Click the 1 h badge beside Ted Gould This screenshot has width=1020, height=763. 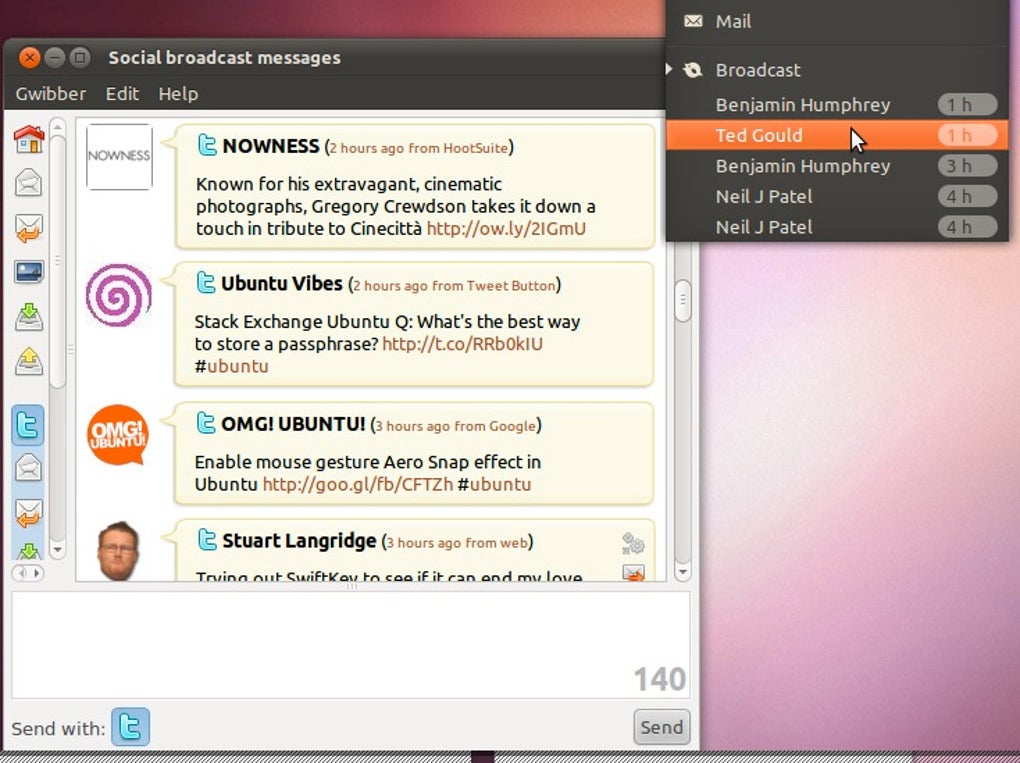[x=967, y=135]
